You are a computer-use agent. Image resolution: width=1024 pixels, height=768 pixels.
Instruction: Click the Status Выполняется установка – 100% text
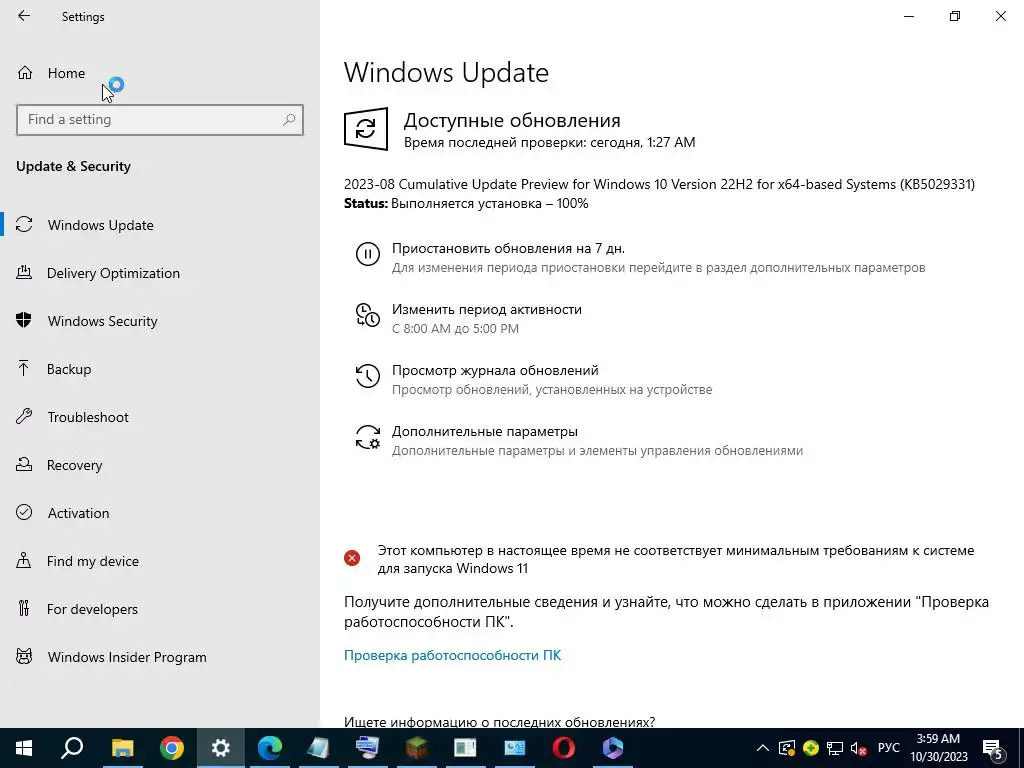pos(466,204)
